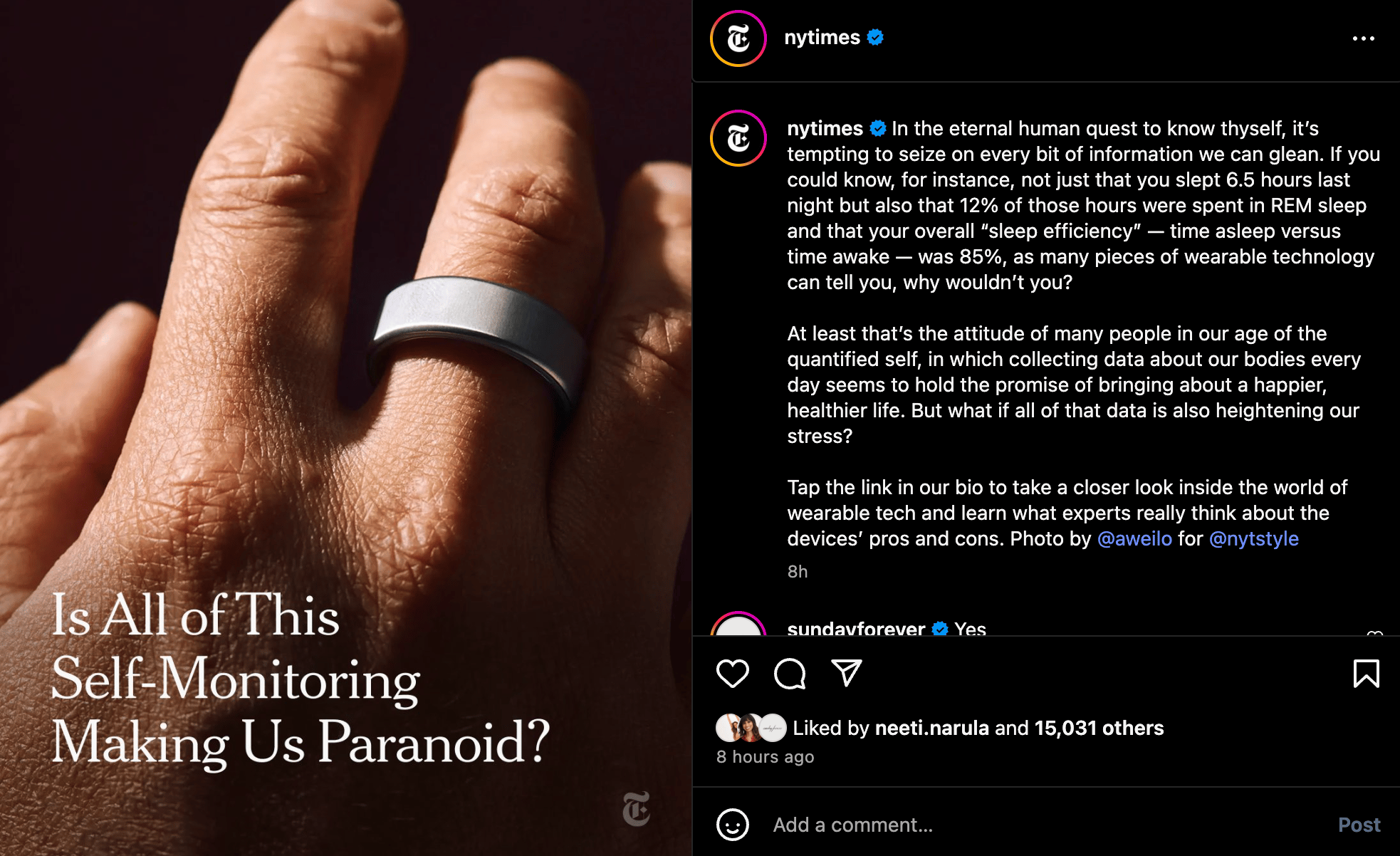Screen dimensions: 1400x856
Task: Open comments with the speech bubble icon
Action: pyautogui.click(x=790, y=673)
